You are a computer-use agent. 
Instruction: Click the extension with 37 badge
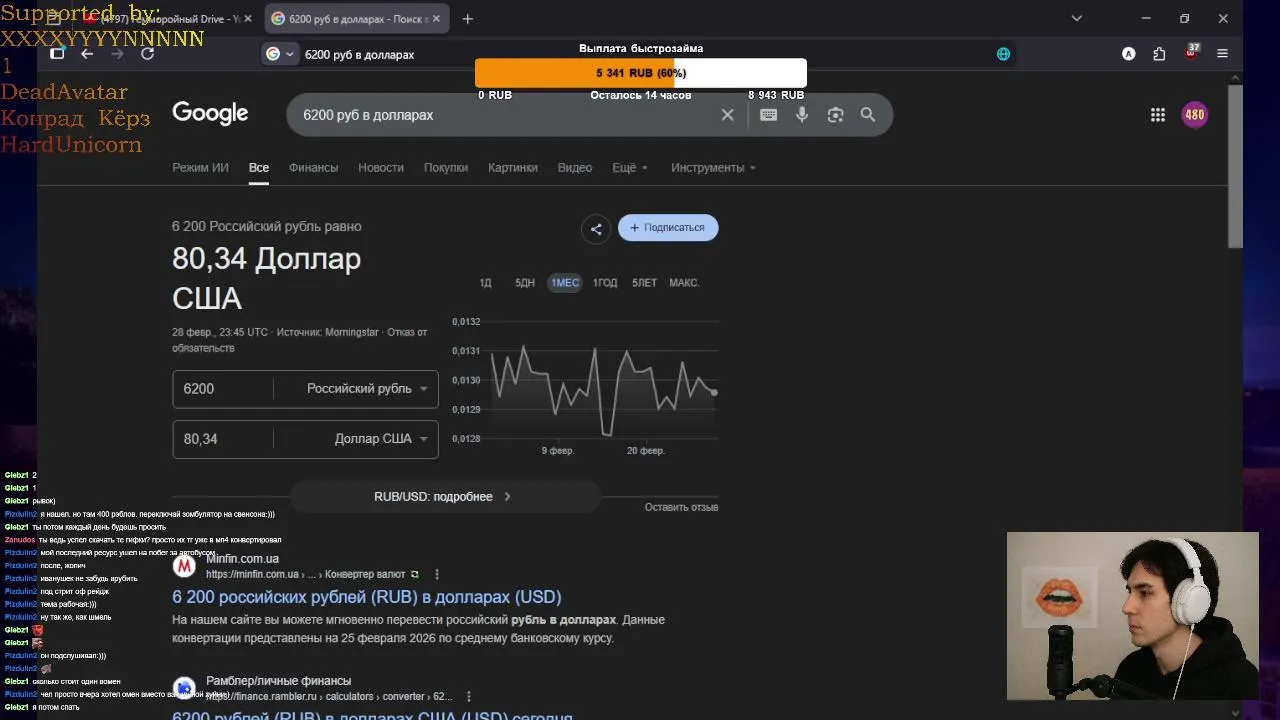click(1191, 52)
